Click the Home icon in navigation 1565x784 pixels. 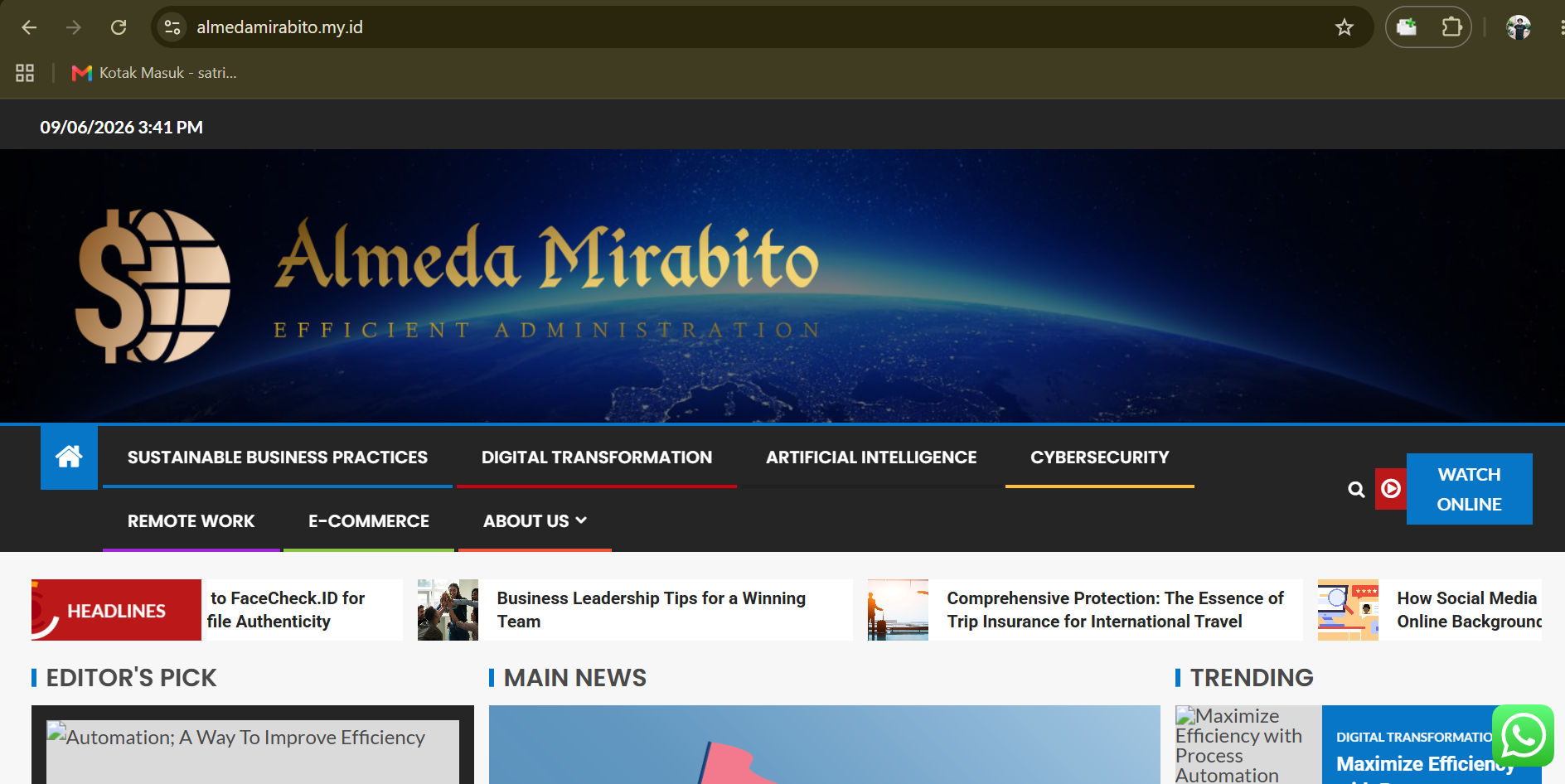coord(69,457)
